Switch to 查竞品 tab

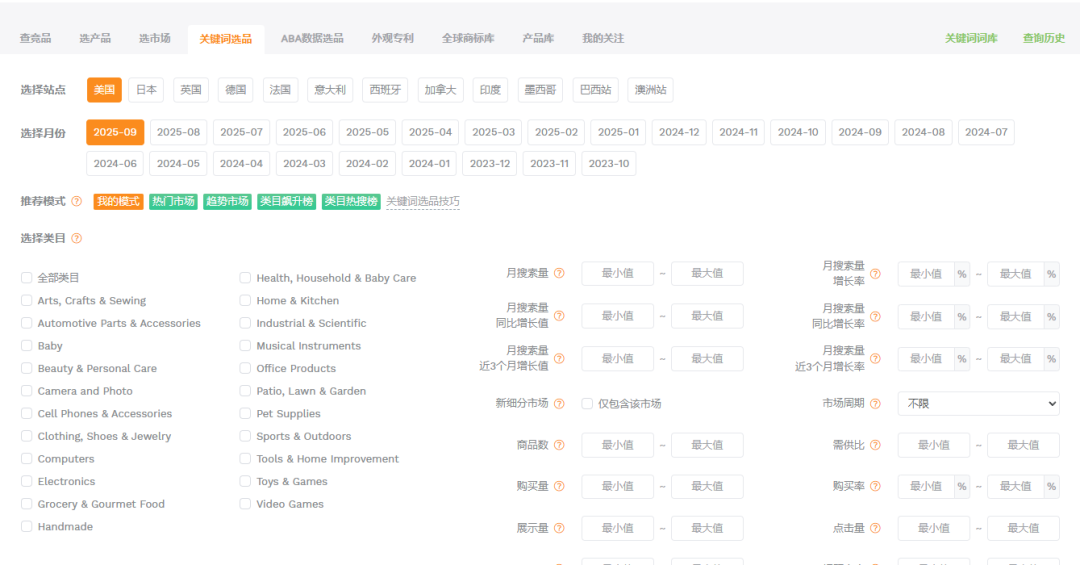click(x=35, y=39)
